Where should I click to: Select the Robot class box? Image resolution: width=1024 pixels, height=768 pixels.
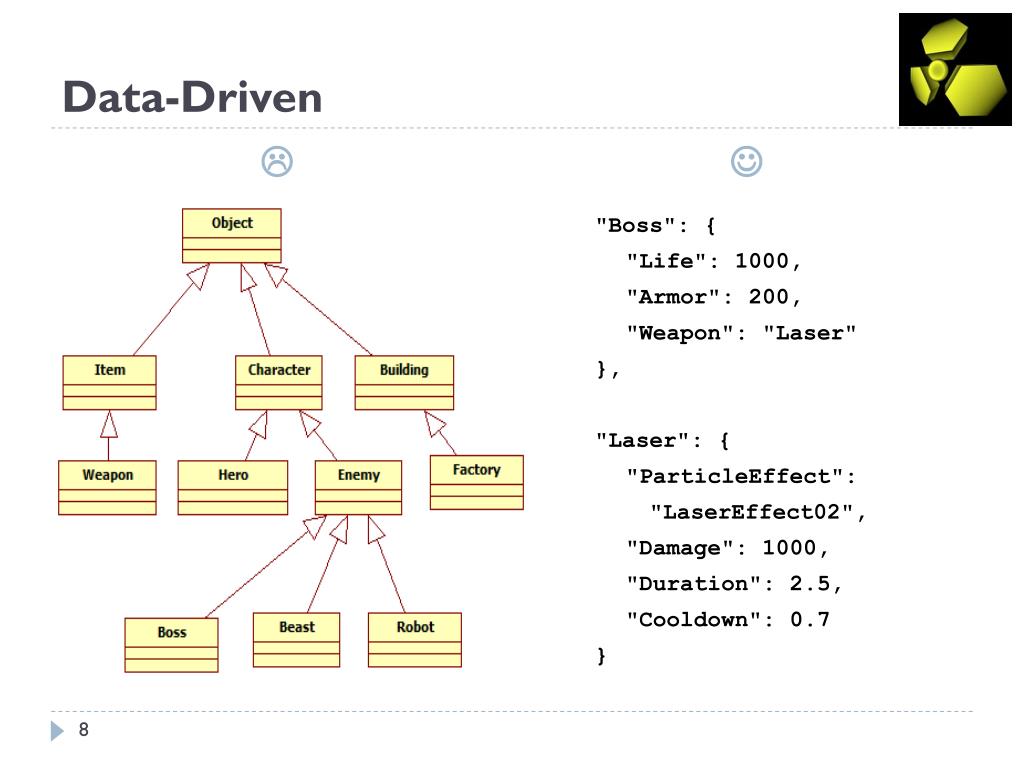415,640
